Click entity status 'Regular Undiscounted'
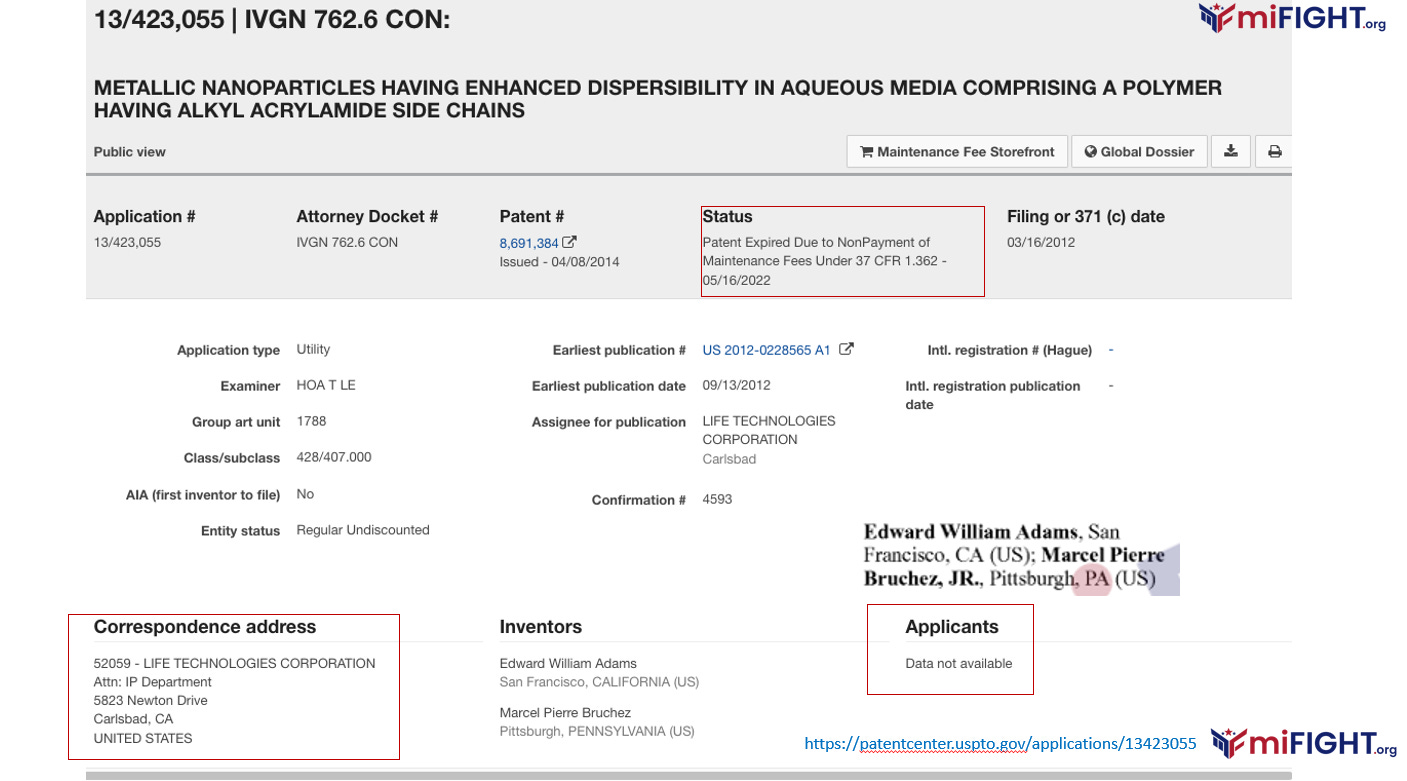This screenshot has width=1407, height=781. pyautogui.click(x=363, y=530)
